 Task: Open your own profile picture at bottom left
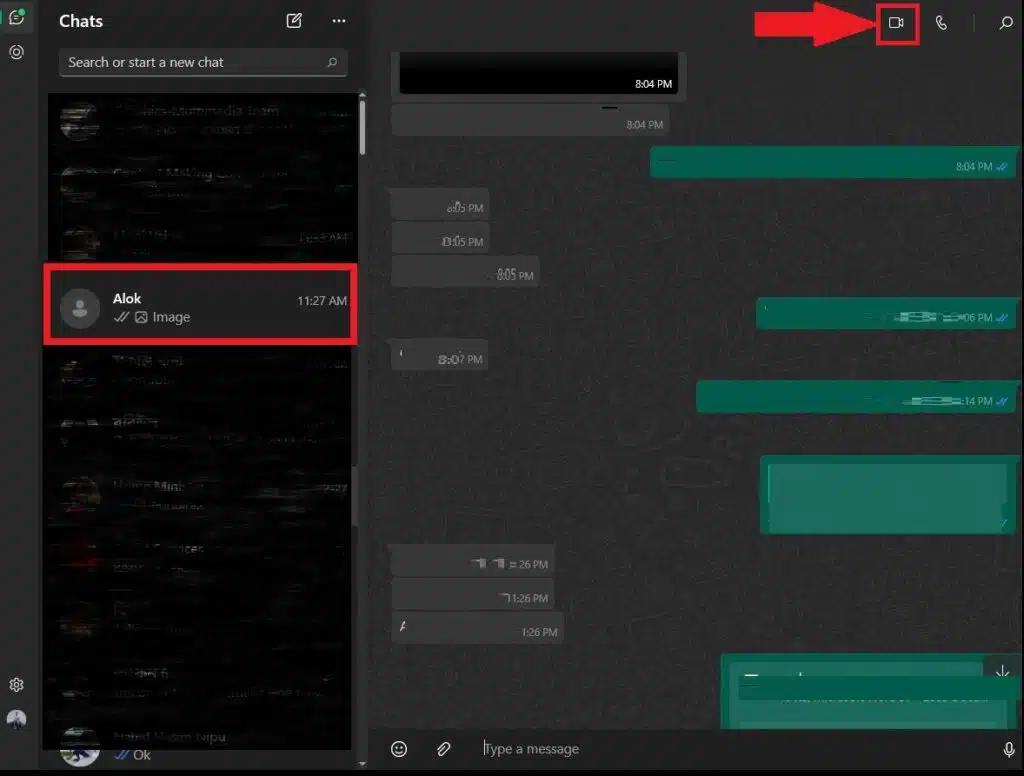click(x=15, y=719)
